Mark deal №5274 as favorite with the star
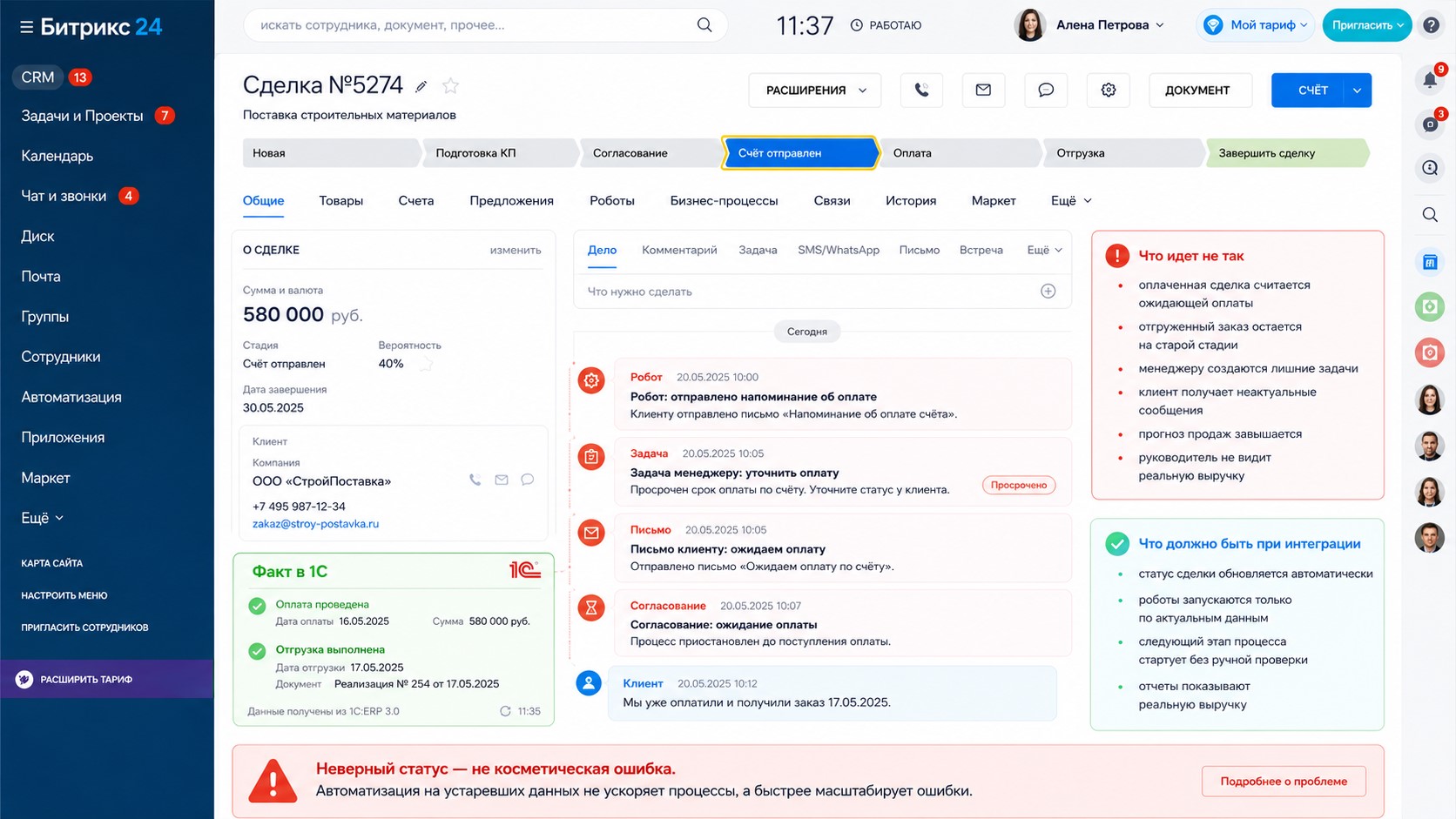The width and height of the screenshot is (1456, 819). coord(450,85)
